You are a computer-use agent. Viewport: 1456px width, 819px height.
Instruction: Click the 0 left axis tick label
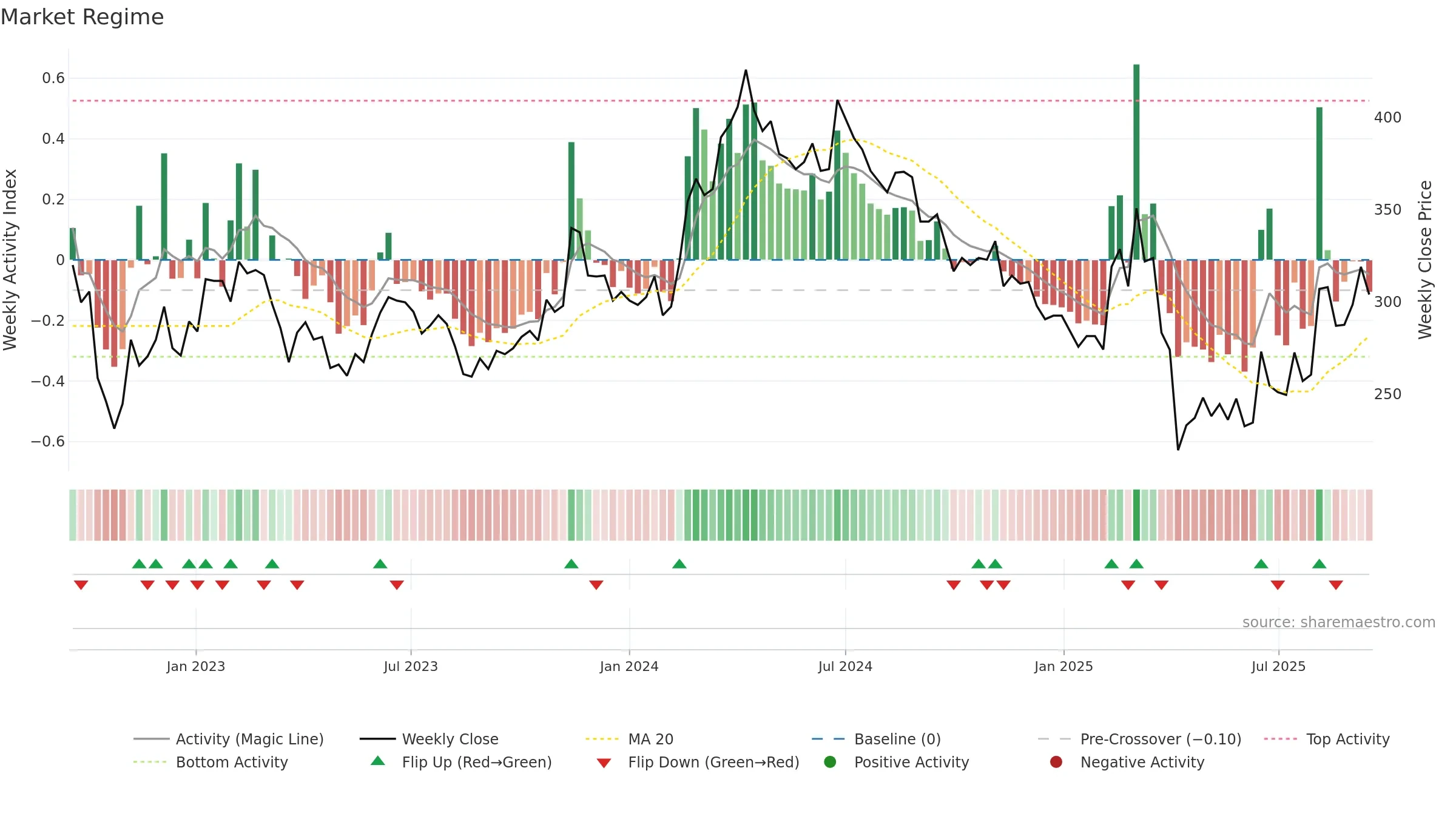click(60, 260)
